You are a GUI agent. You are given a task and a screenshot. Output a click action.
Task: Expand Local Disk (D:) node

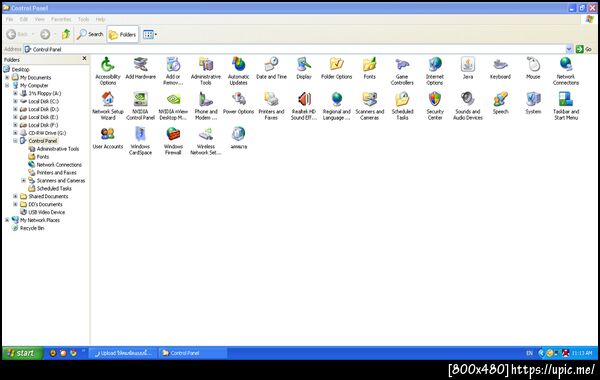(x=15, y=109)
